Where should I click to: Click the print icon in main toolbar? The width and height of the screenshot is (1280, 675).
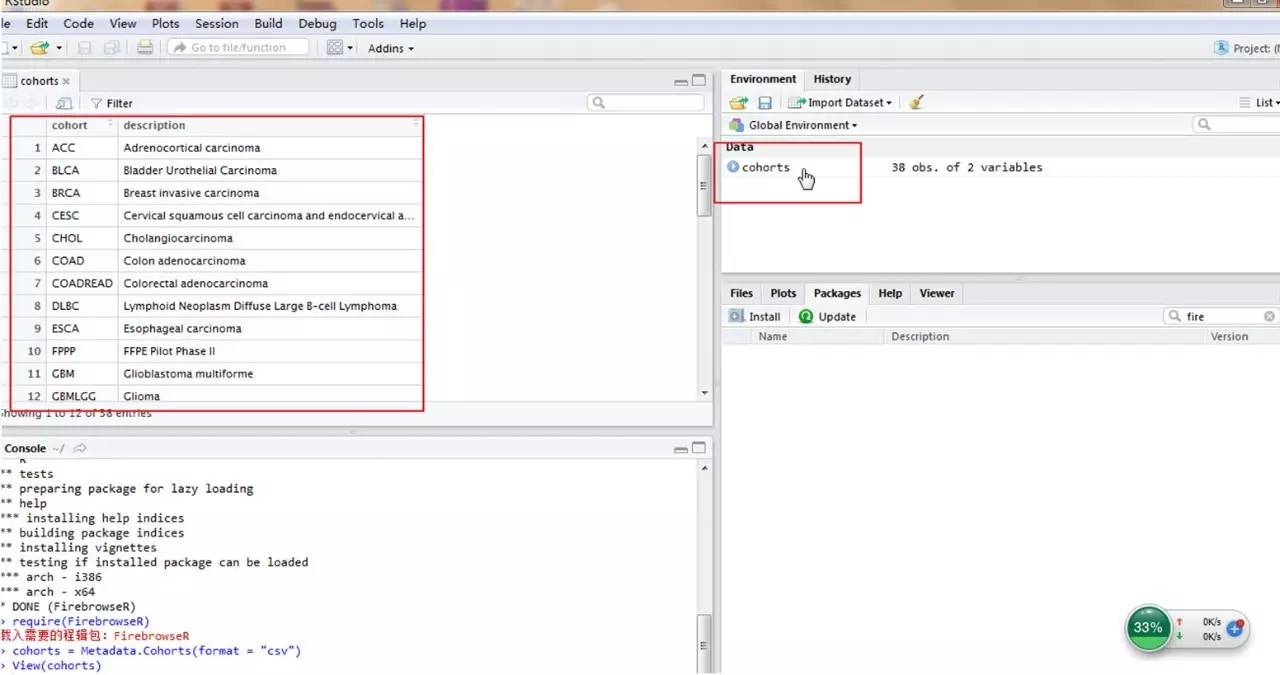pos(145,48)
